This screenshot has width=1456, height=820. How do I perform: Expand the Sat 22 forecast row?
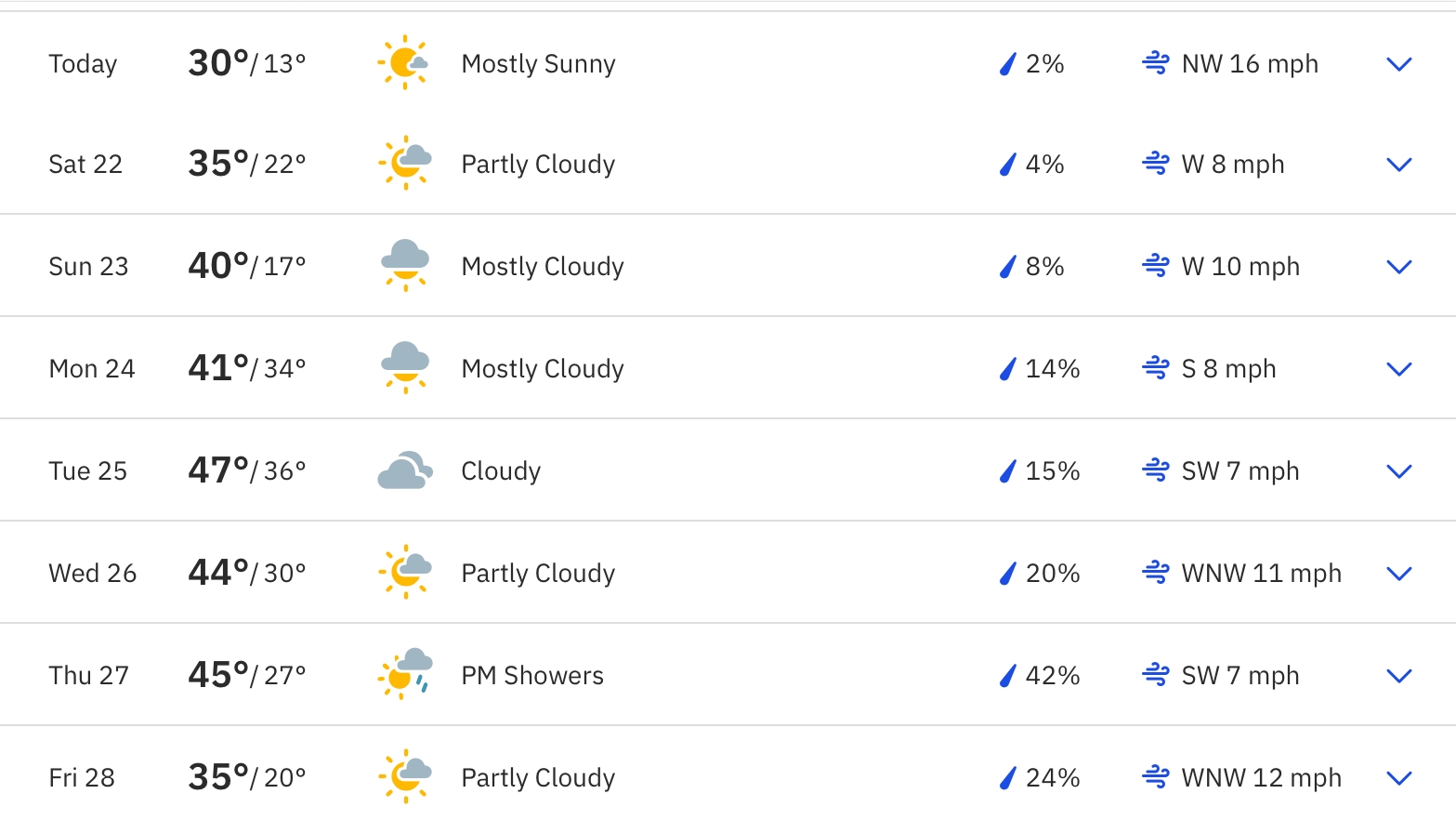point(1398,165)
